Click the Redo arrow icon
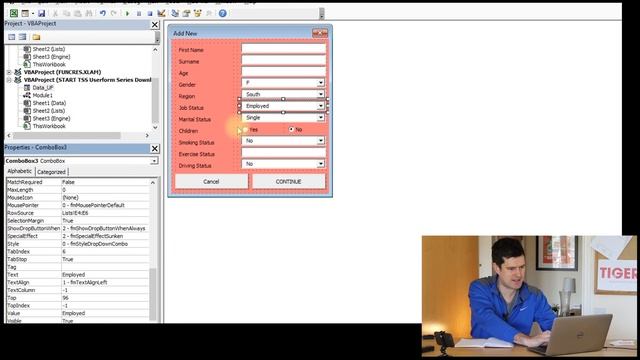640x360 pixels. tap(114, 13)
